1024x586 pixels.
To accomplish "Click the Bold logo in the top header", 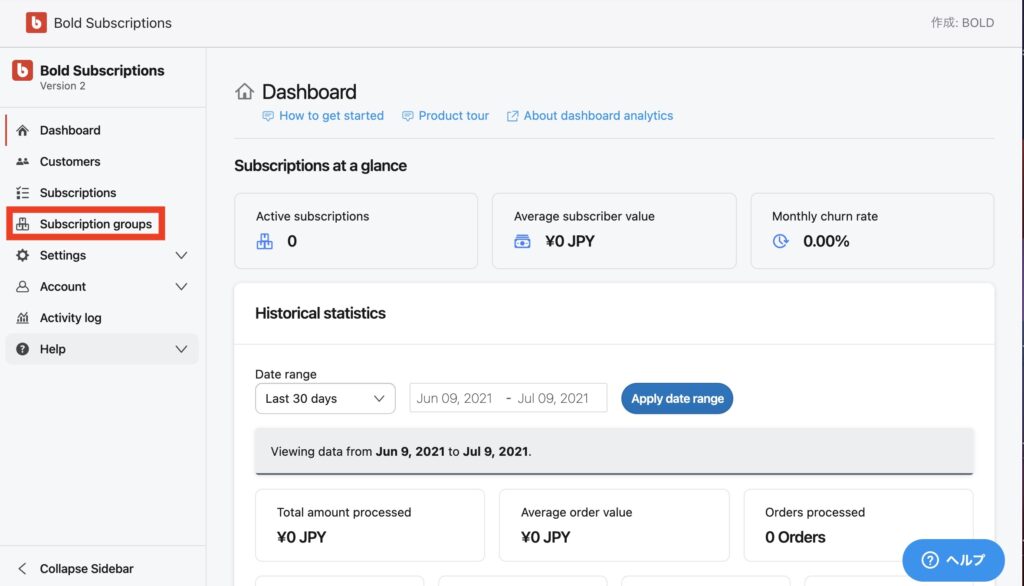I will (x=37, y=22).
